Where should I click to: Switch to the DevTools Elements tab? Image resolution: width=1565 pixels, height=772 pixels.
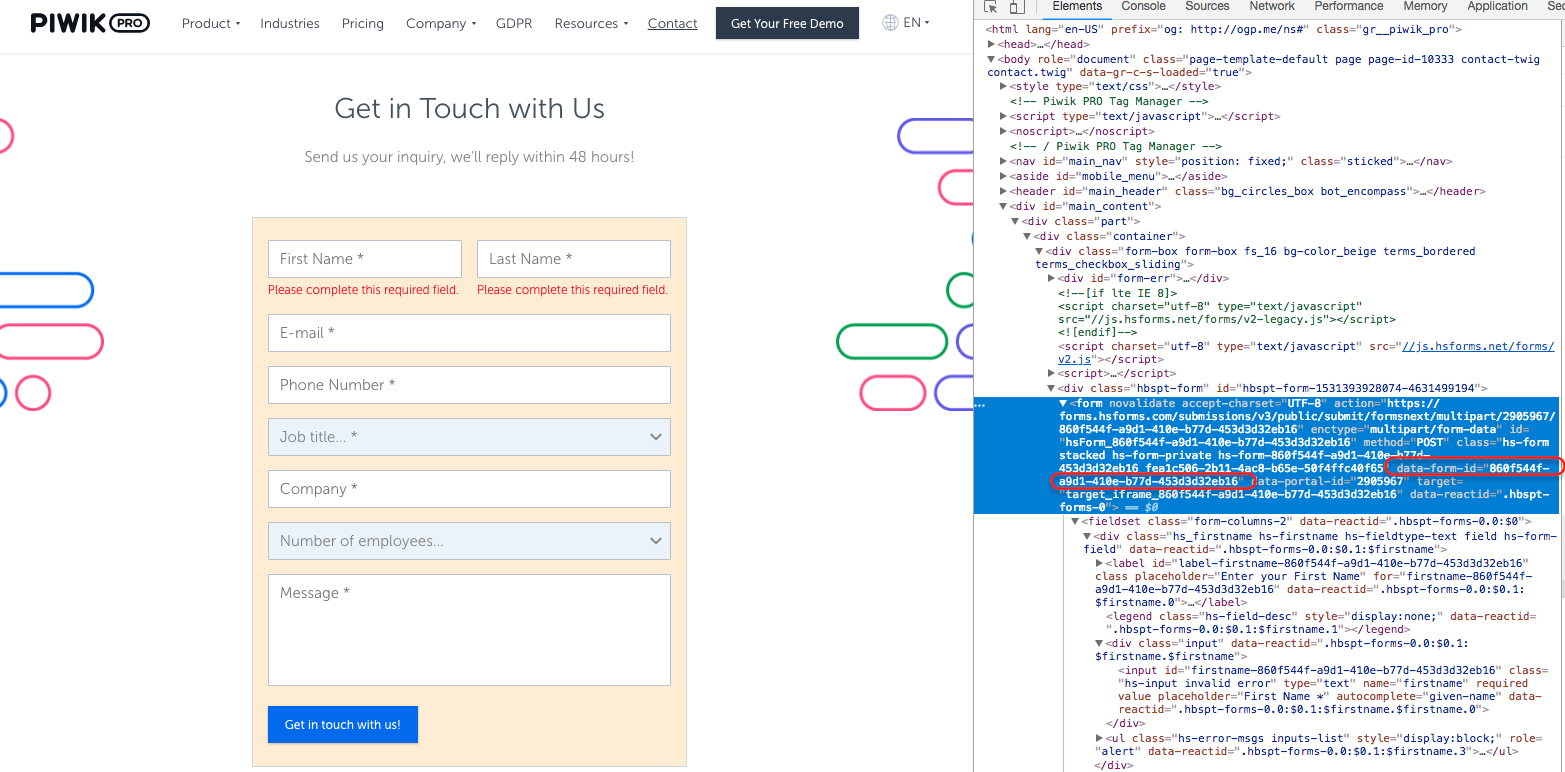tap(1077, 6)
